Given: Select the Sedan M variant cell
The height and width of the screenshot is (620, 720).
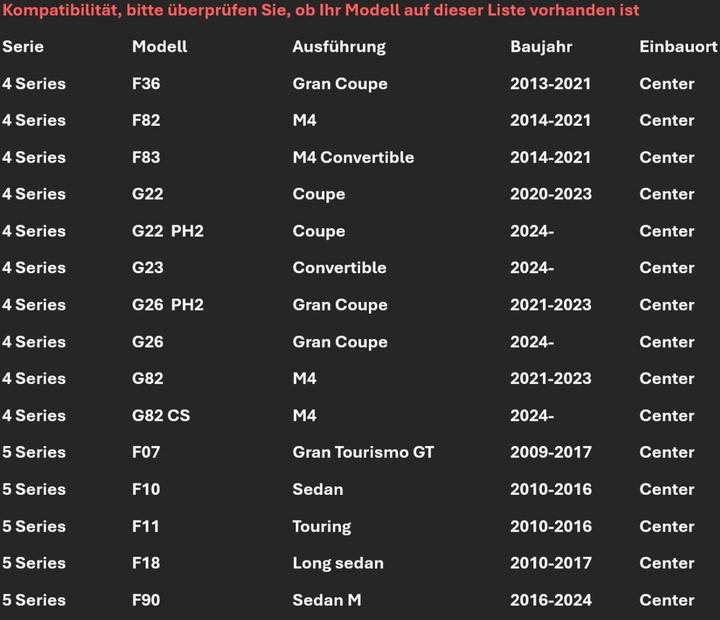Looking at the screenshot, I should (x=327, y=601).
